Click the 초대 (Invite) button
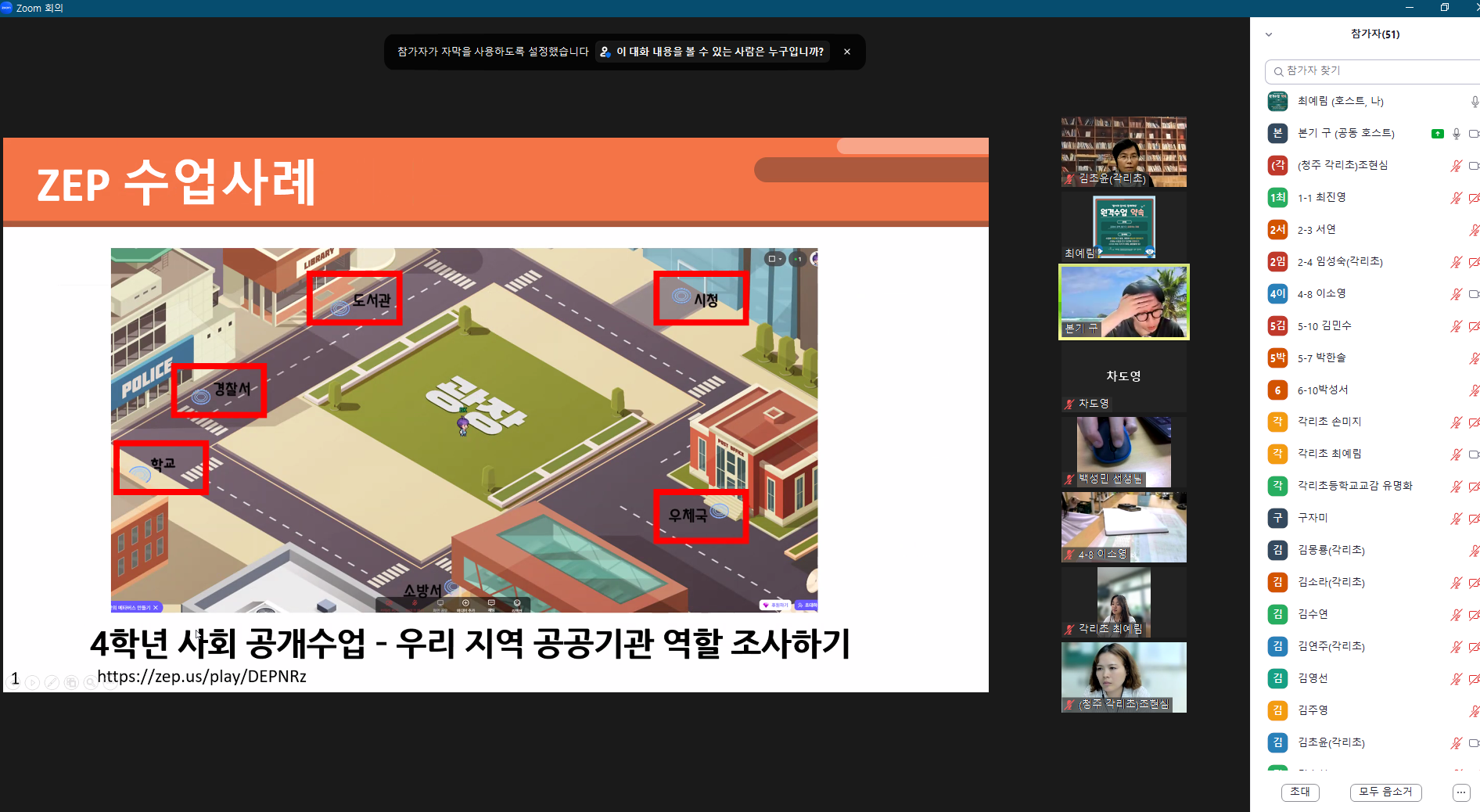Viewport: 1480px width, 812px height. pyautogui.click(x=1300, y=792)
